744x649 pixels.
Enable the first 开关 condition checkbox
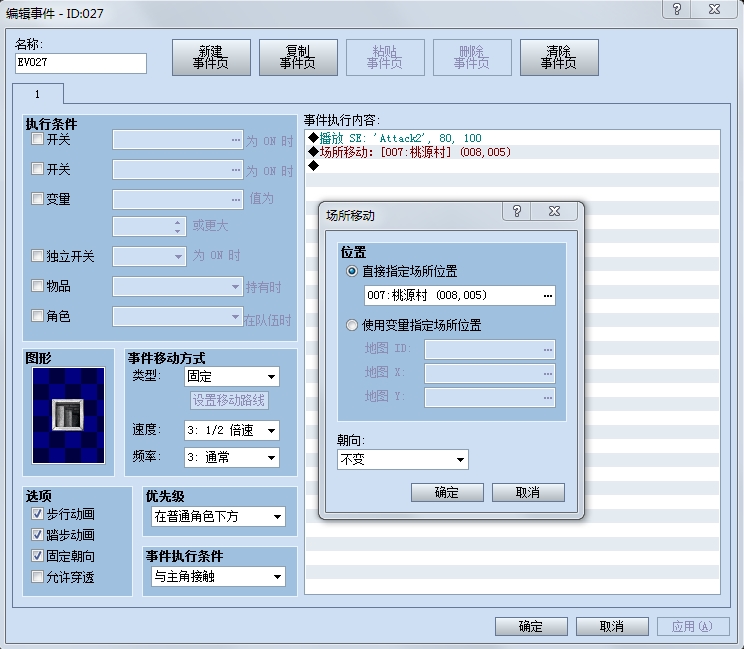(x=37, y=139)
